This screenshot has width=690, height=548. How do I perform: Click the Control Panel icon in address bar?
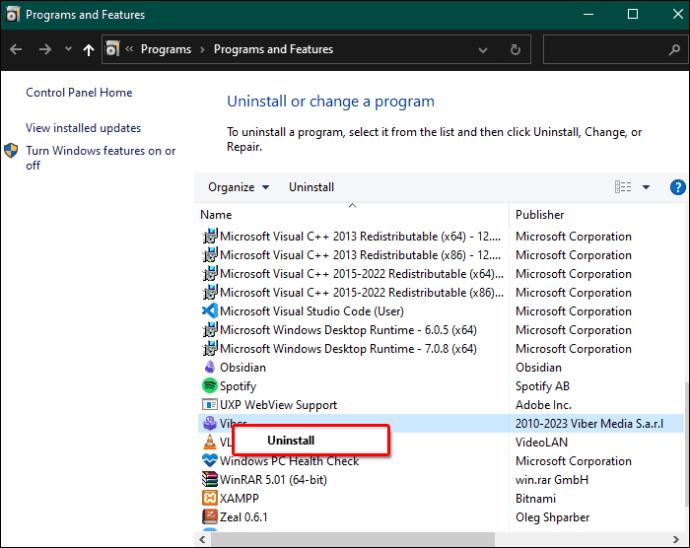[112, 49]
